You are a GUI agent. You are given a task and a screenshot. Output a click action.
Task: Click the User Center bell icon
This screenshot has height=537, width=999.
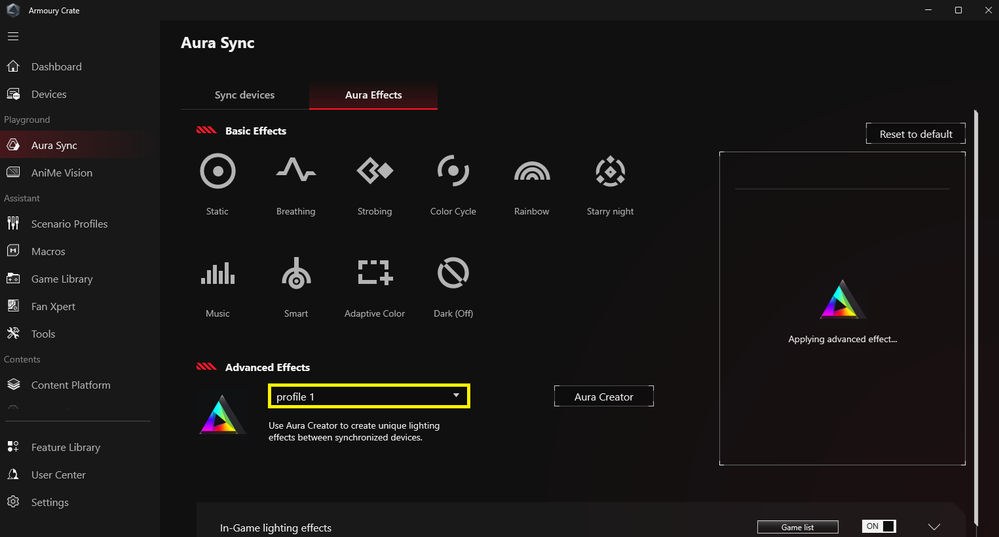pos(13,475)
